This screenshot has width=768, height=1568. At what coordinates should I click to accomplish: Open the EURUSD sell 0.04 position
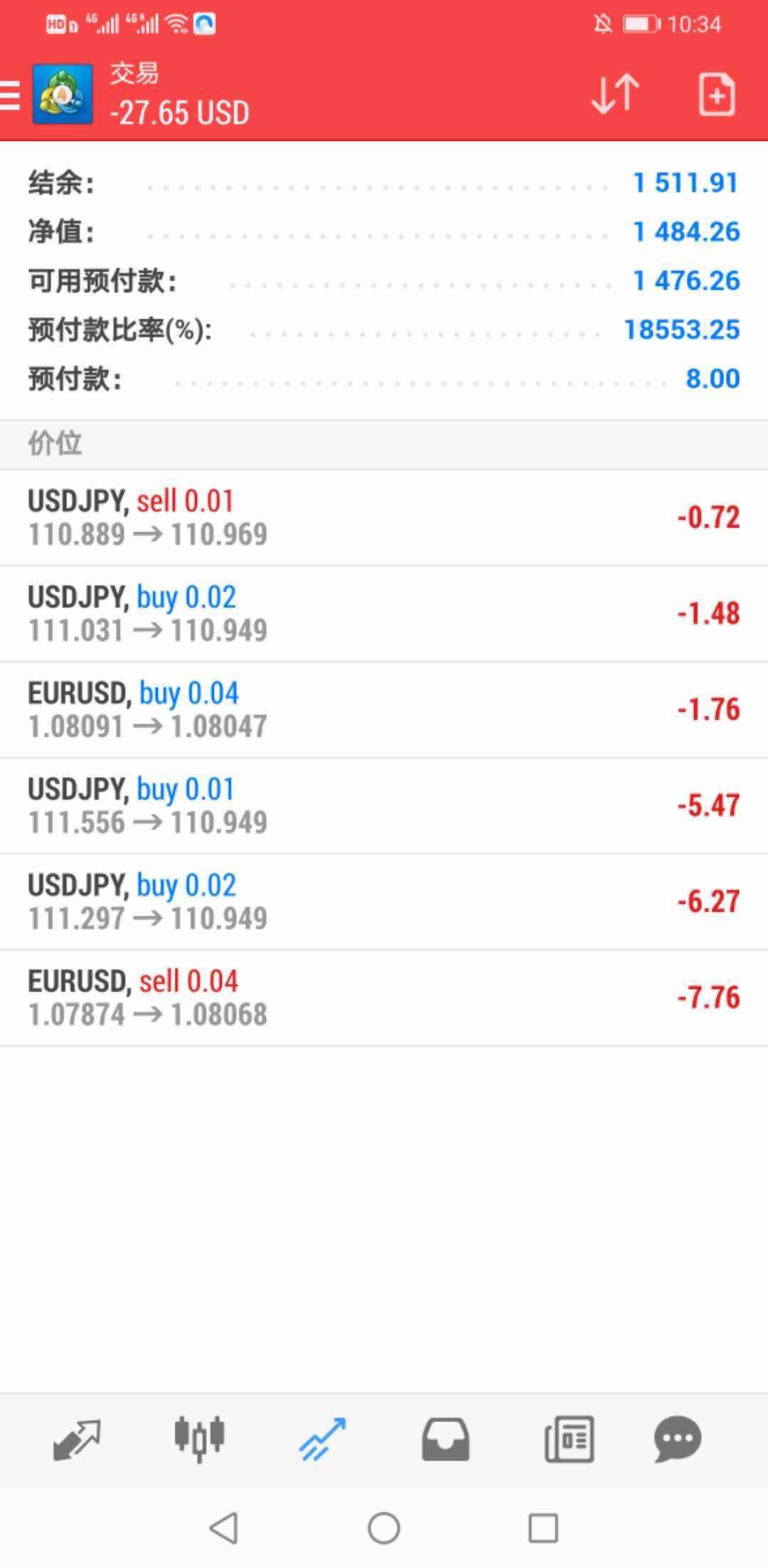click(384, 997)
